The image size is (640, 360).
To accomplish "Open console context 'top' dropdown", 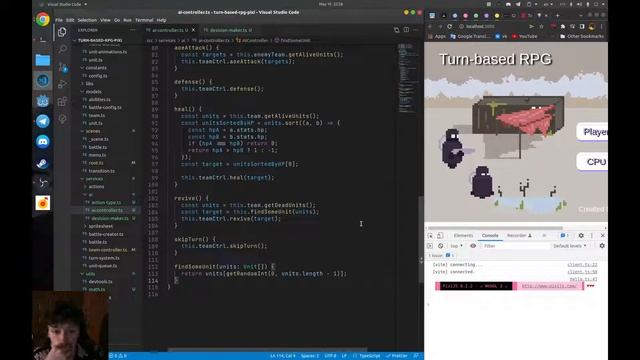I will click(456, 246).
